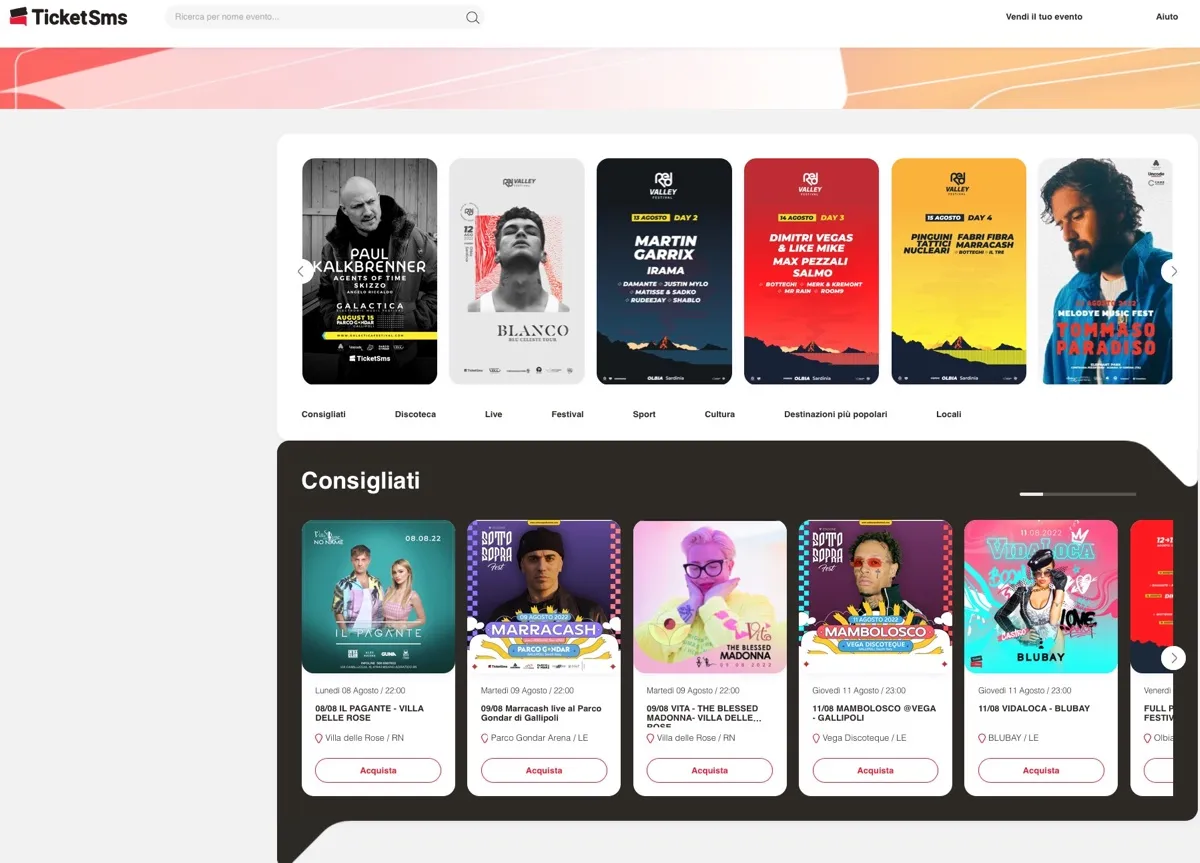Click the Consigliati carousel progress bar
This screenshot has height=863, width=1200.
coord(1078,494)
